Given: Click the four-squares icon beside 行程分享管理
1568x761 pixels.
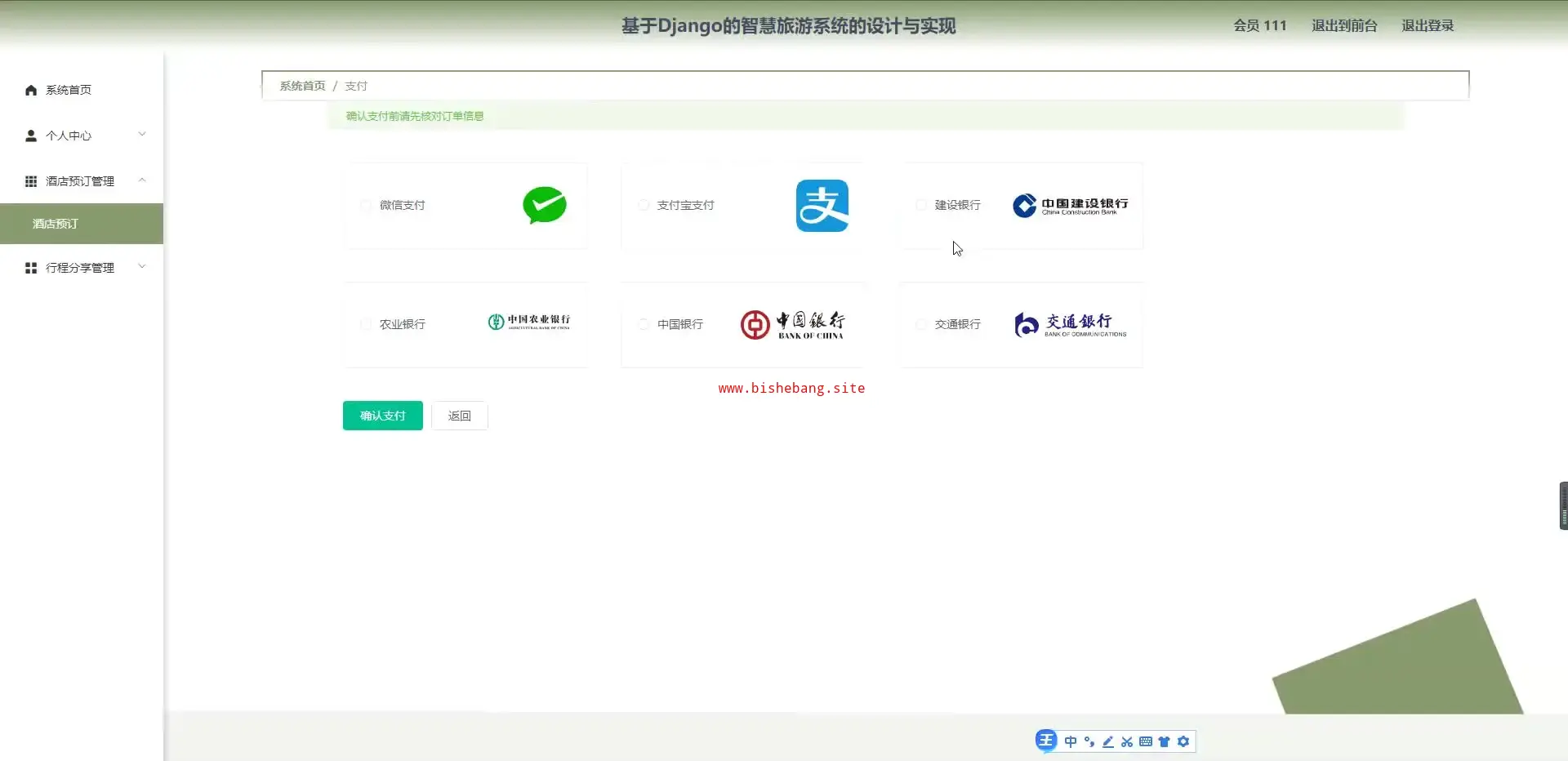Looking at the screenshot, I should (31, 268).
